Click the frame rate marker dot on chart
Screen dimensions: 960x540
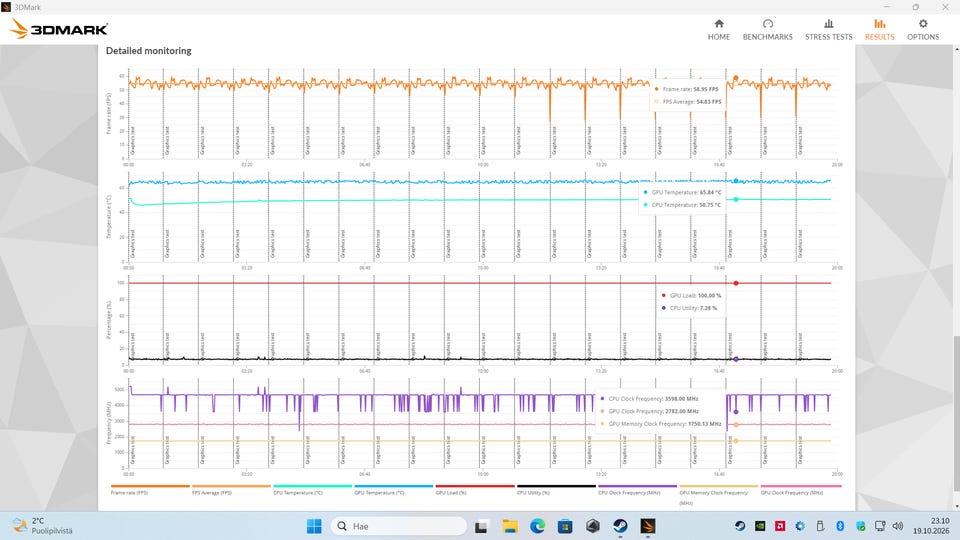pos(736,78)
